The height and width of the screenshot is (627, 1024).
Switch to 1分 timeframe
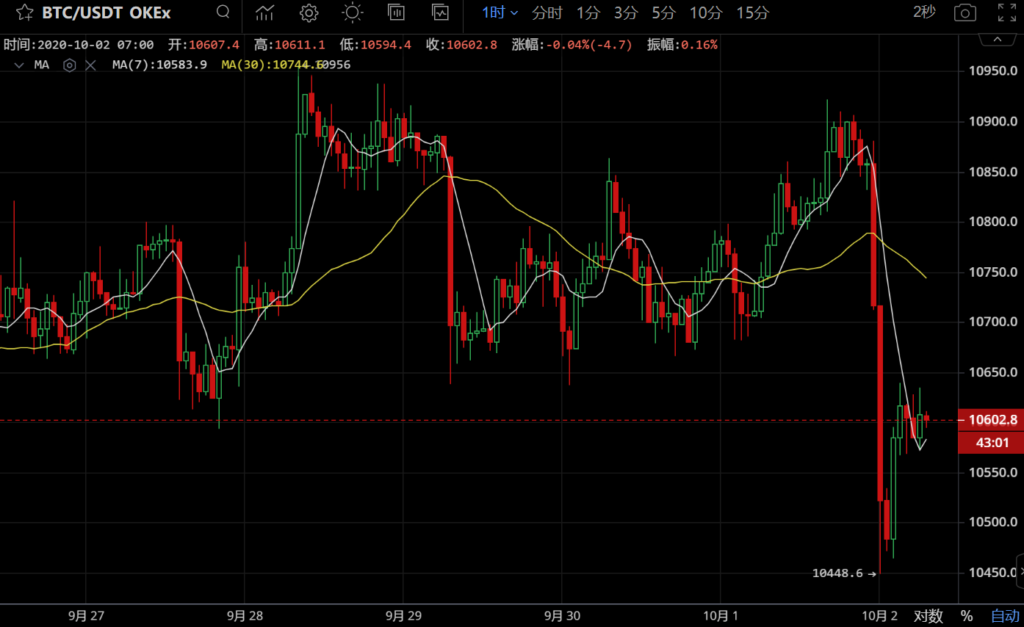click(588, 12)
